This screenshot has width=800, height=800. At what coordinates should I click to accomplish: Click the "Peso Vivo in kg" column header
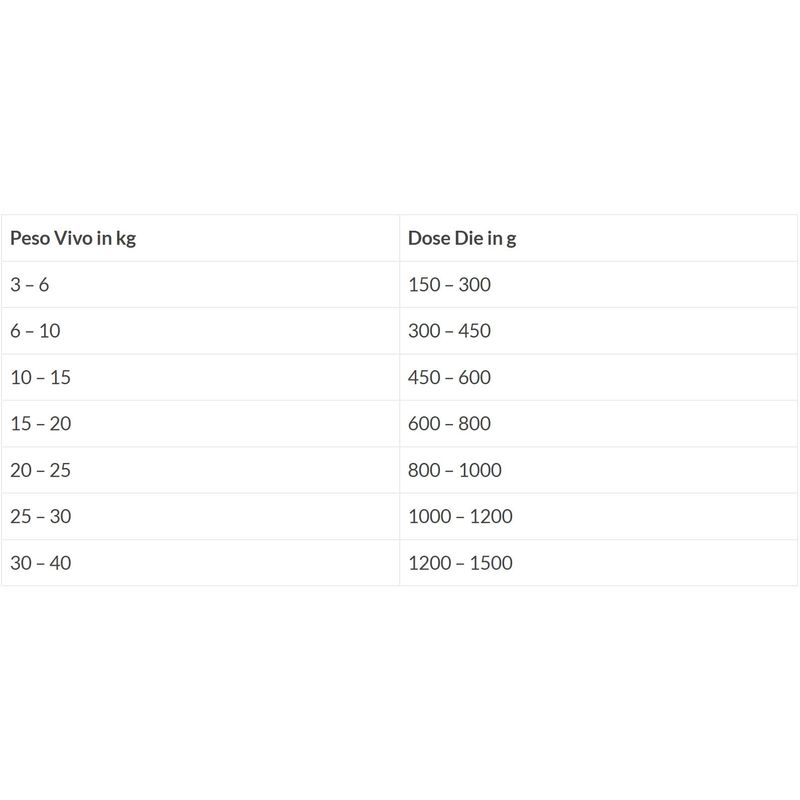(x=72, y=239)
